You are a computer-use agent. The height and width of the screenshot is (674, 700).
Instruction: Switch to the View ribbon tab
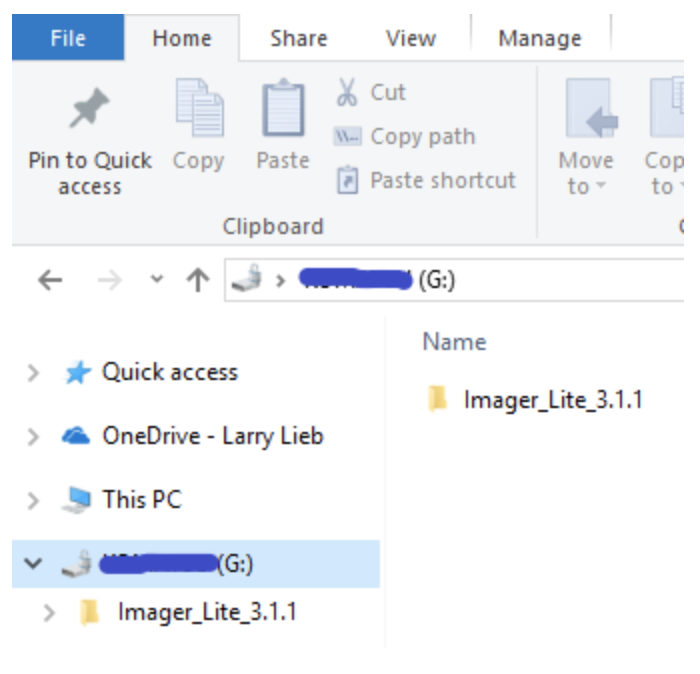coord(411,39)
